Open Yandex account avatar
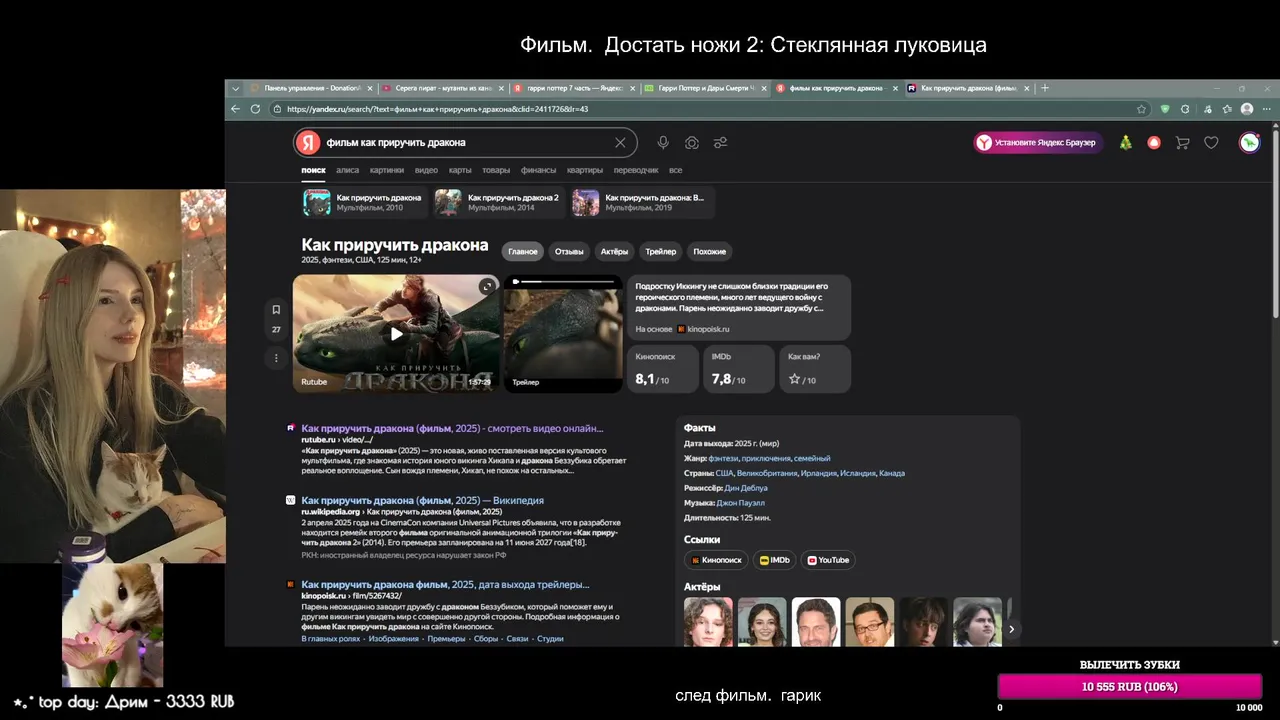 1249,143
